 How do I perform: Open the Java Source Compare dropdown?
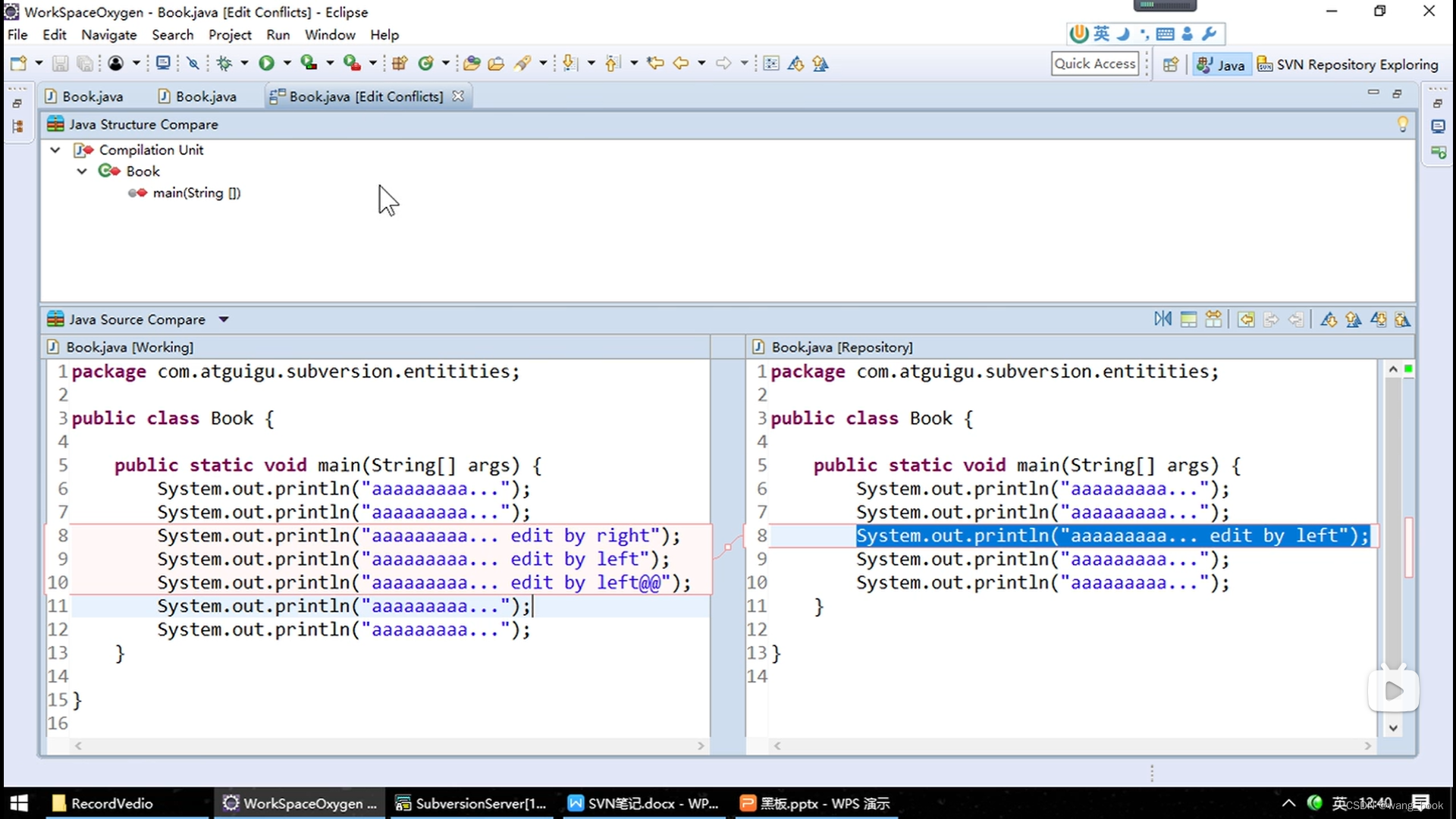224,319
